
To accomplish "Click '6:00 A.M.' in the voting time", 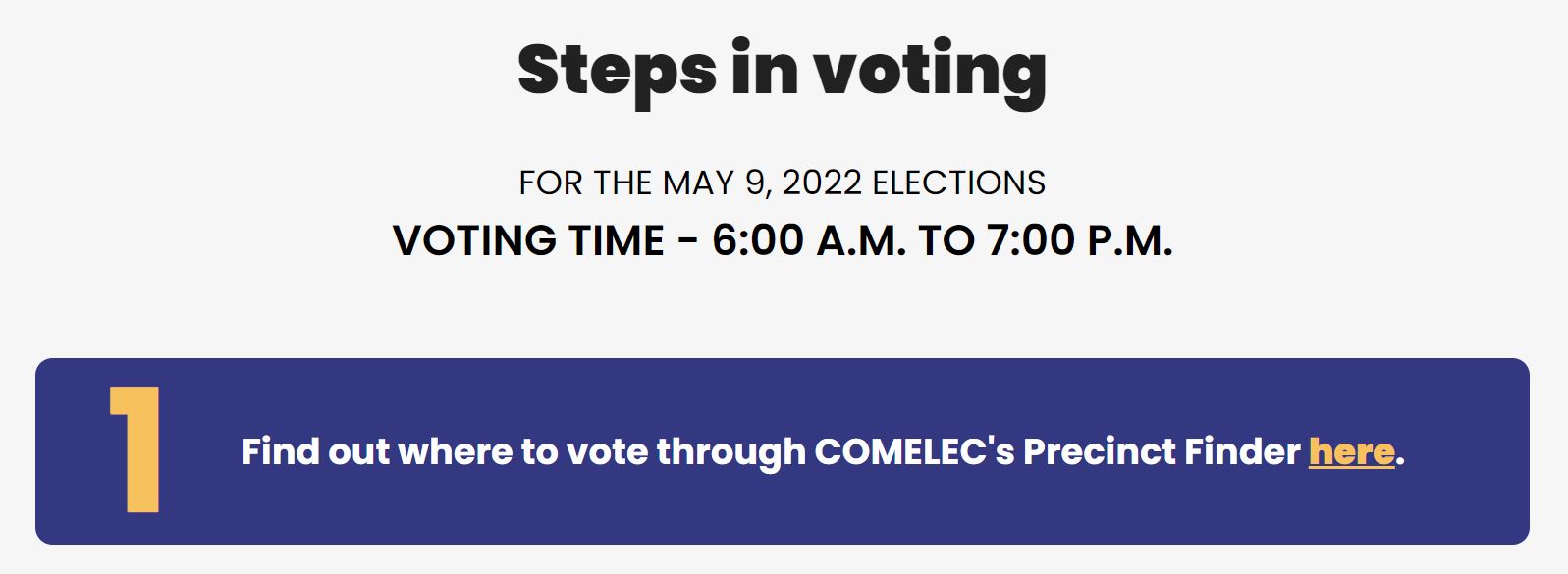I will (x=809, y=240).
